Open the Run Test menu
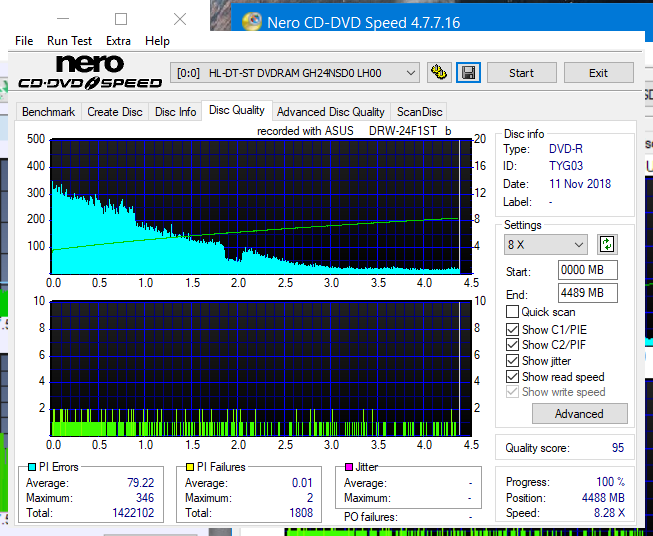The height and width of the screenshot is (536, 653). (69, 41)
